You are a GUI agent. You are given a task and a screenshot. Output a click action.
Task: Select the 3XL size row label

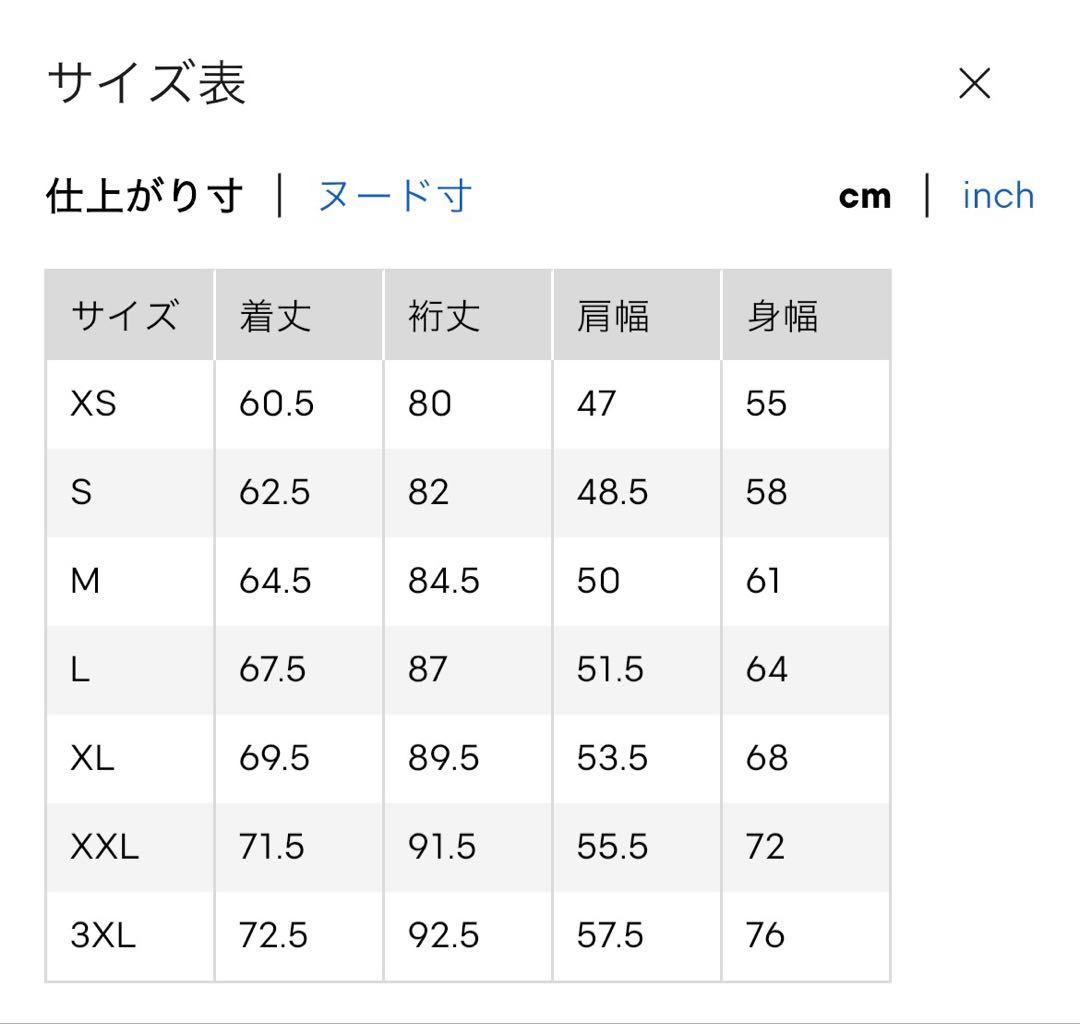[103, 935]
